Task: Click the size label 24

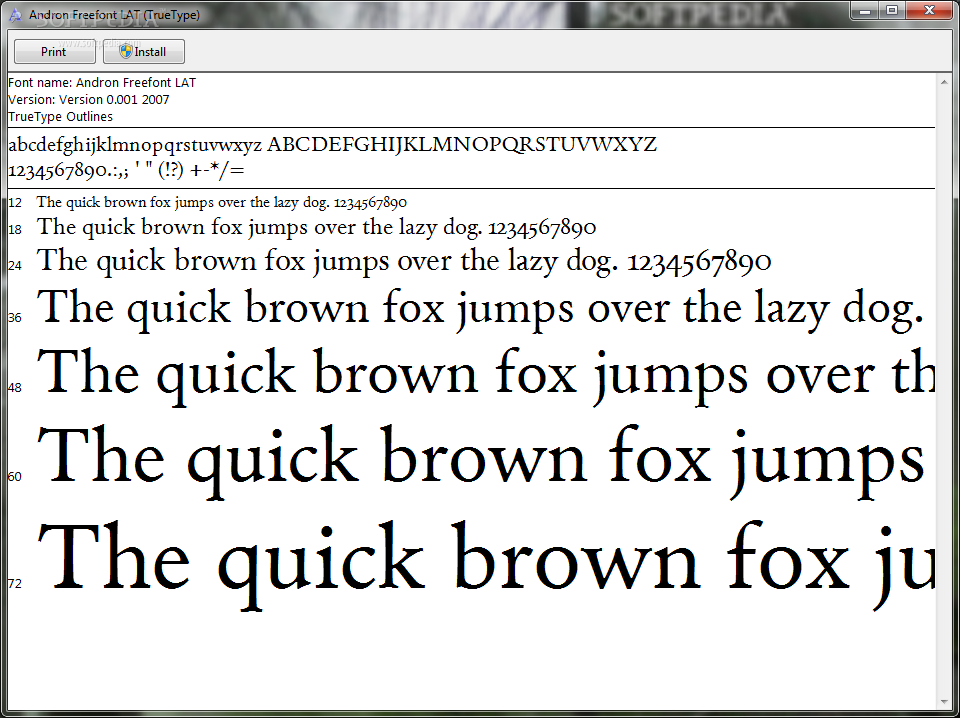Action: (x=15, y=266)
